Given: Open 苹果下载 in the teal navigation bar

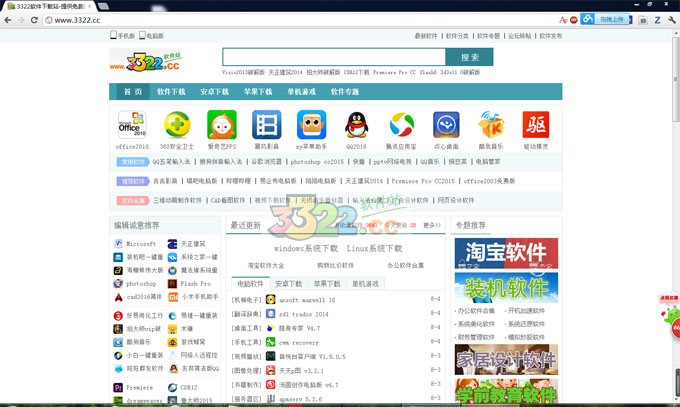Looking at the screenshot, I should click(x=258, y=92).
